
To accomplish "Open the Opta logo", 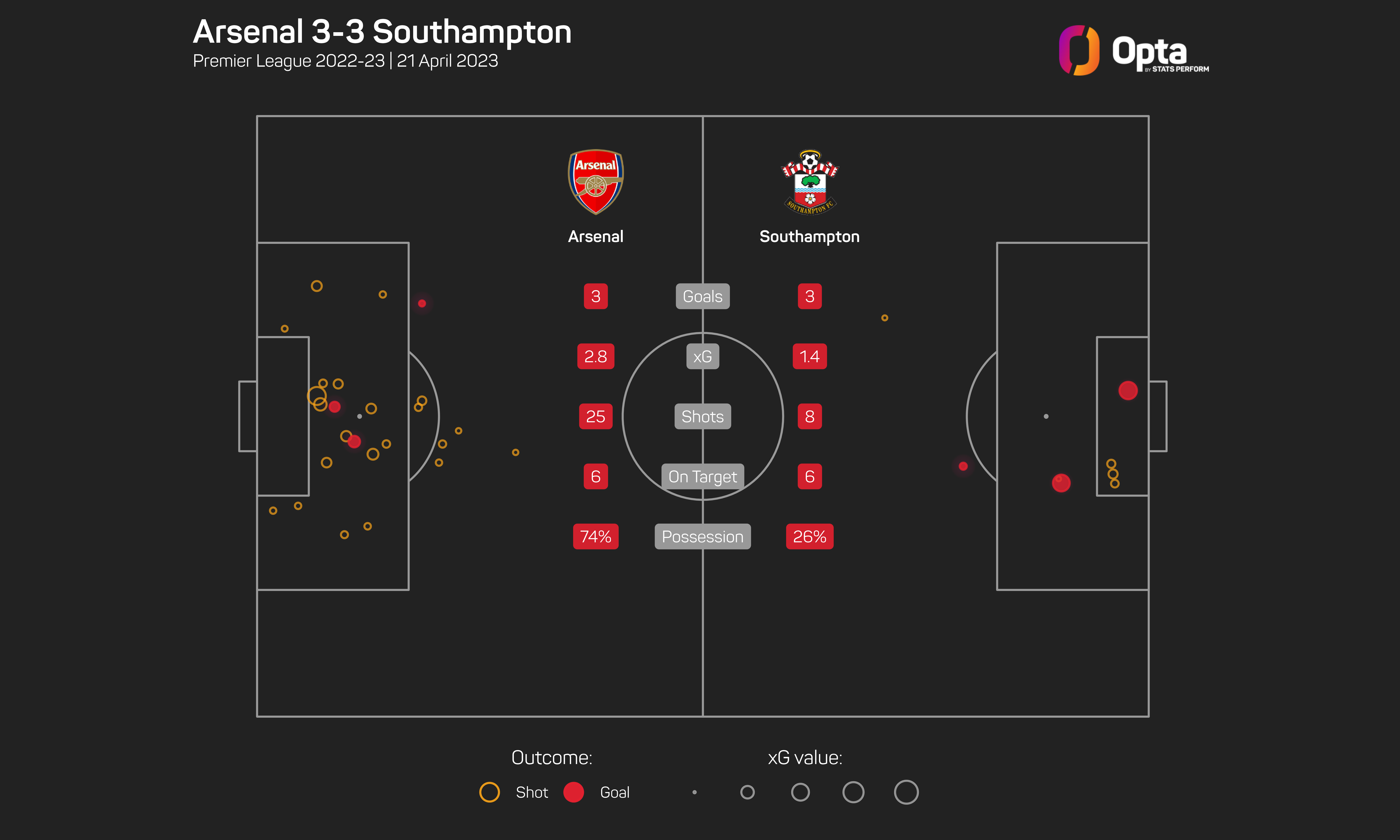I will [1133, 51].
